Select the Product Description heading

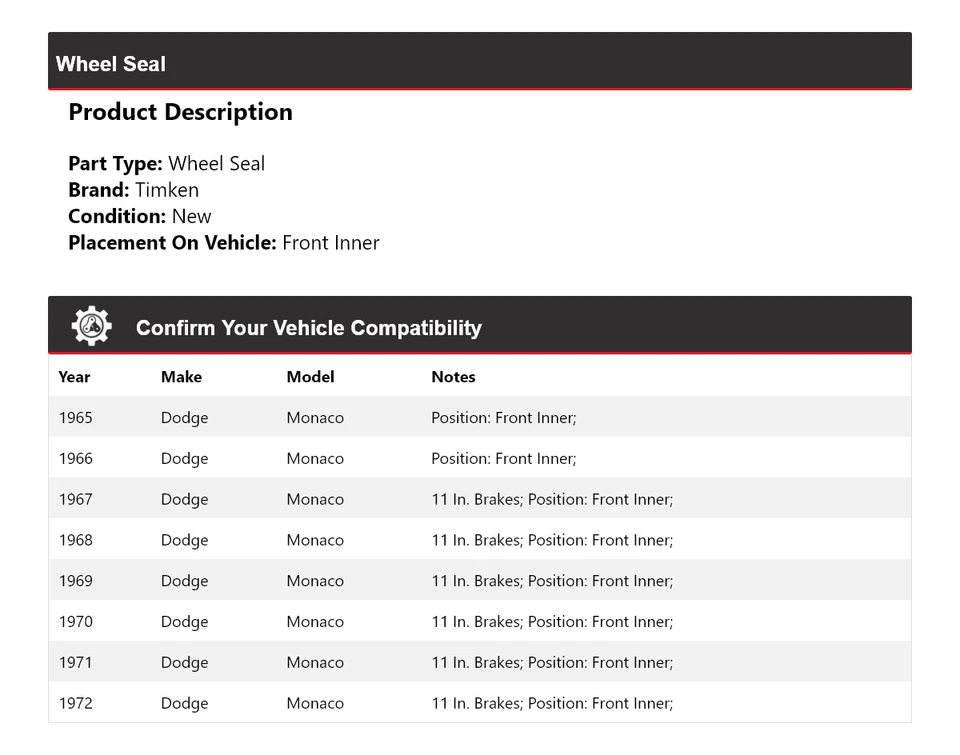point(180,112)
